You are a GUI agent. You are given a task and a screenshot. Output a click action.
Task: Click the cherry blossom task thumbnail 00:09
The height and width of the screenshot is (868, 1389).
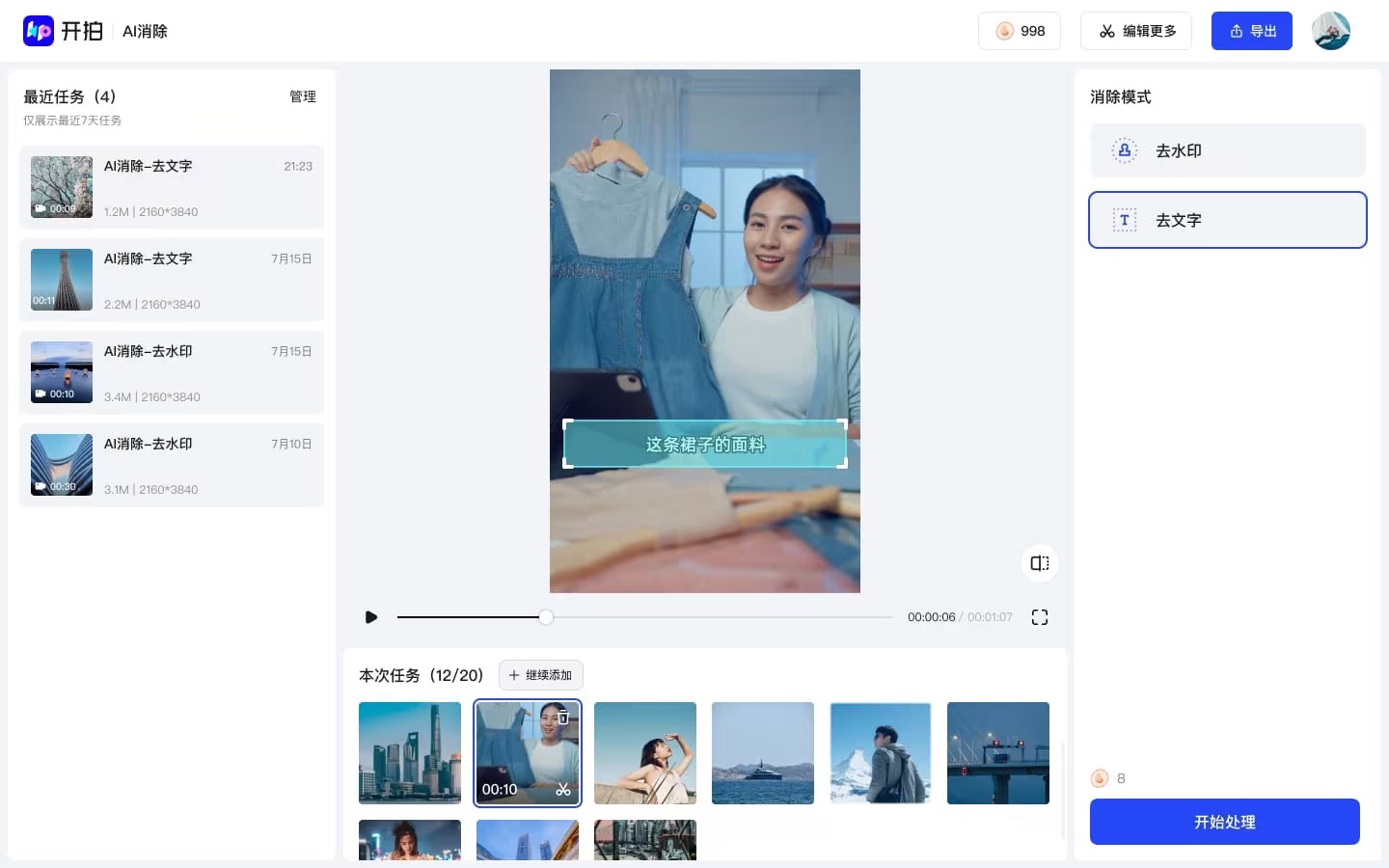coord(62,187)
